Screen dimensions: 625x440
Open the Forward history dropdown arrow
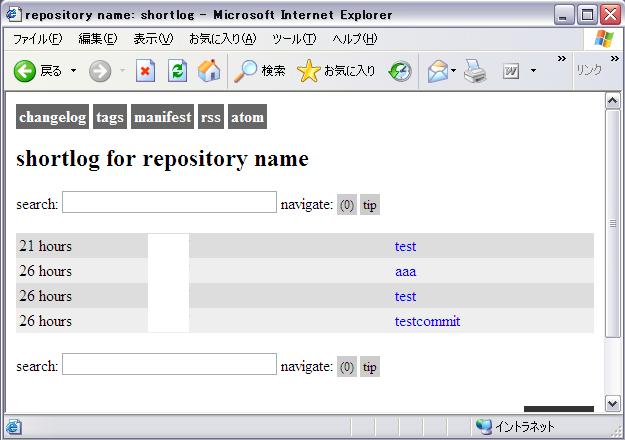pyautogui.click(x=123, y=71)
